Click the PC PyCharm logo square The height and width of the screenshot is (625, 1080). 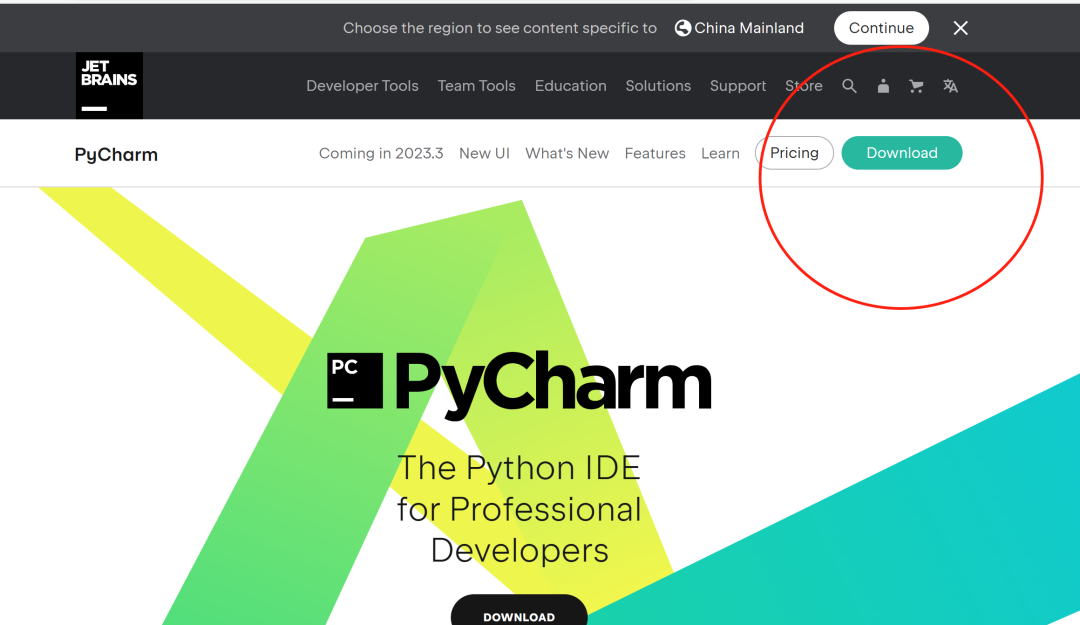355,380
